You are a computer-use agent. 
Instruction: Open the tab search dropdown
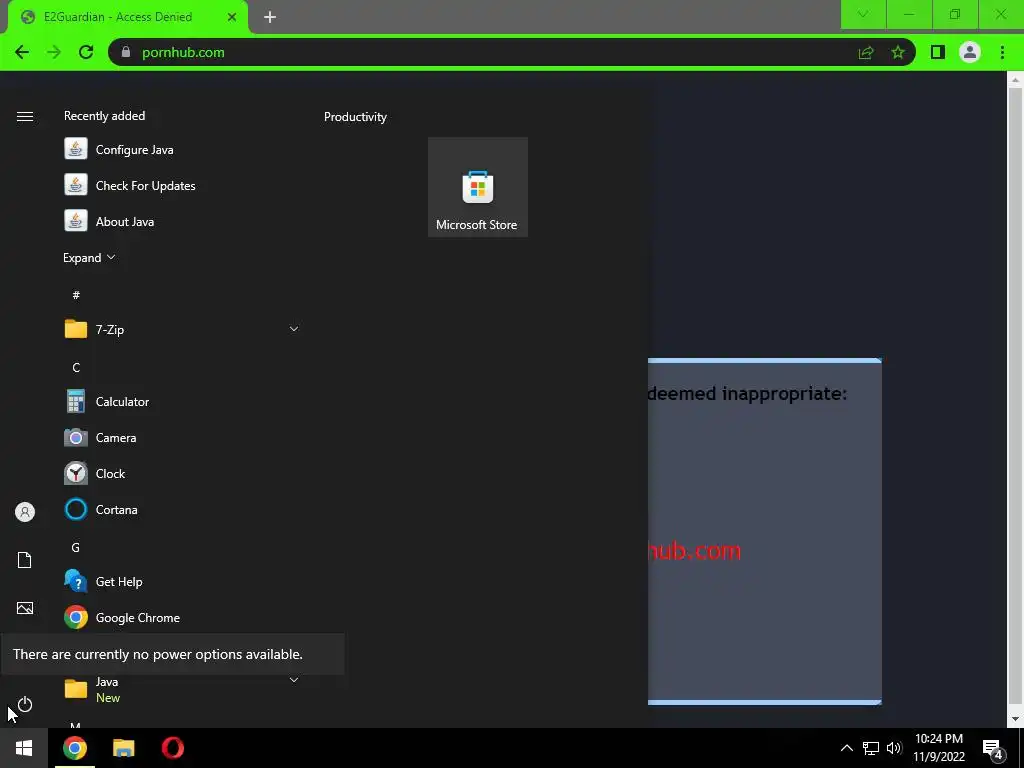pyautogui.click(x=863, y=14)
